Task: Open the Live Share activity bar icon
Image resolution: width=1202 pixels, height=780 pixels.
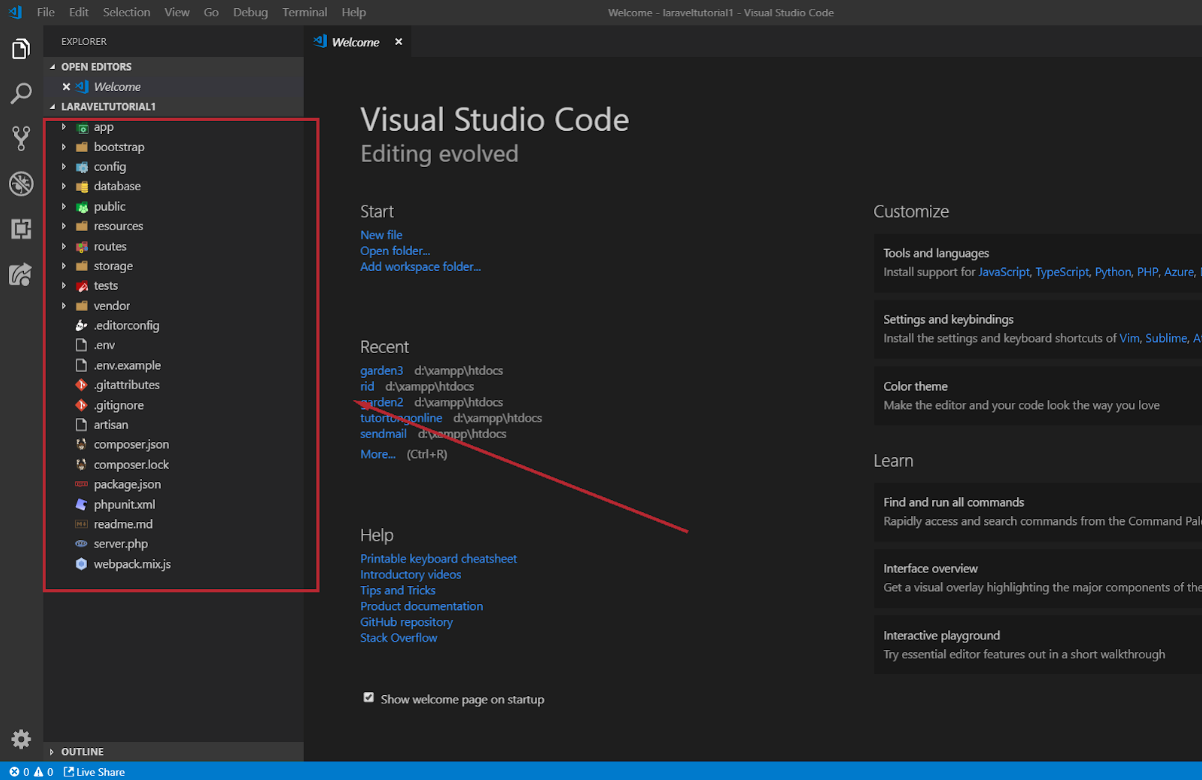Action: [21, 274]
